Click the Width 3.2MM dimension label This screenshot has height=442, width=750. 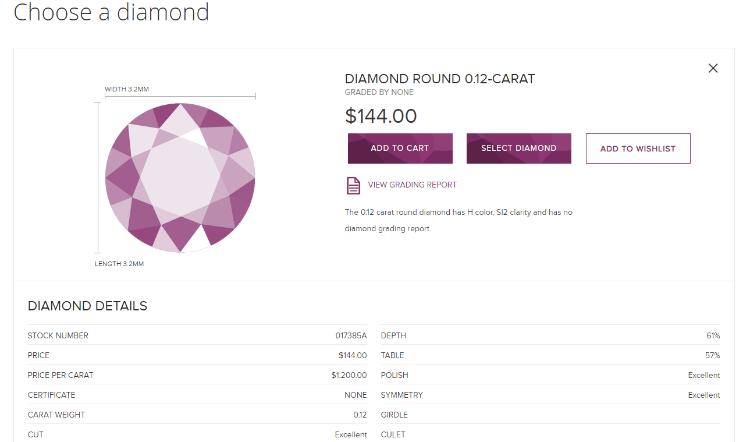pos(127,89)
